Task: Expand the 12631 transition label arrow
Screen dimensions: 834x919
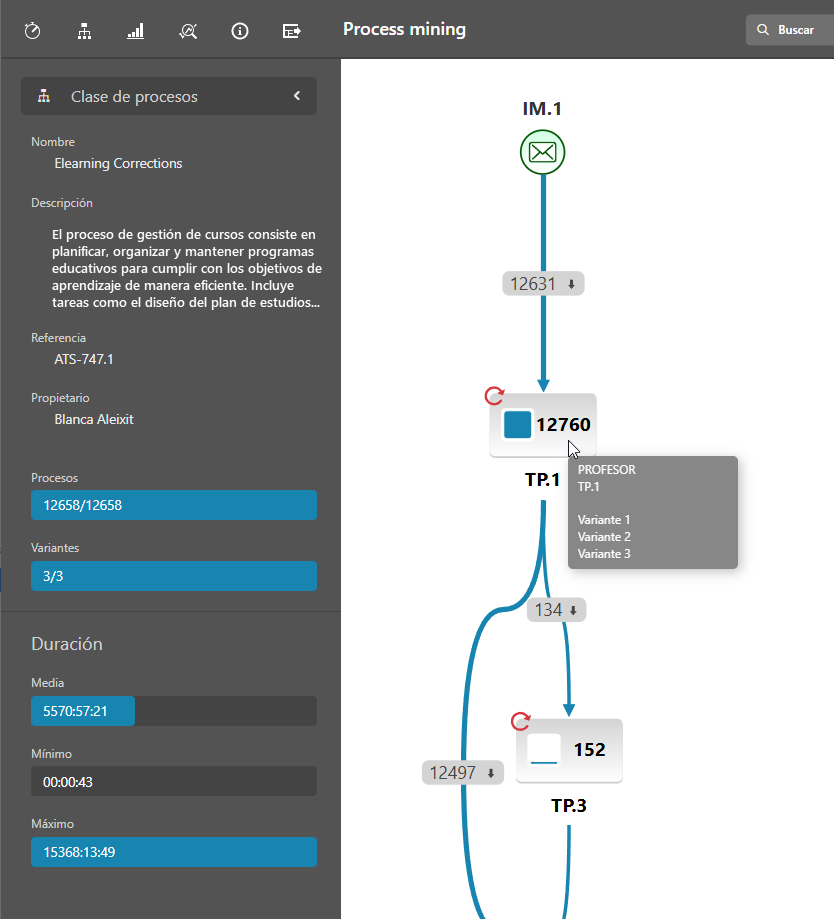Action: coord(571,284)
